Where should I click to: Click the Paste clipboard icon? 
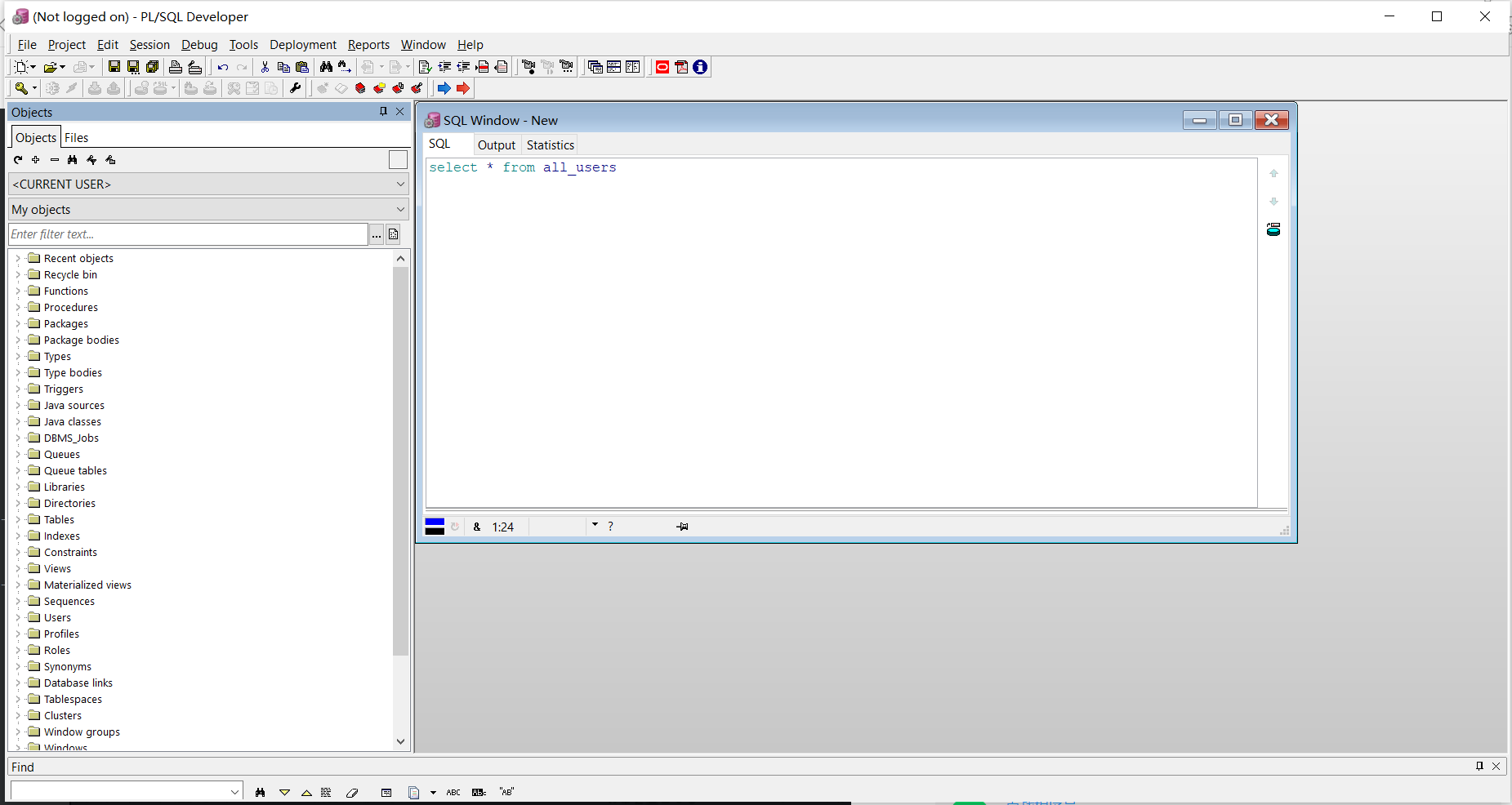pyautogui.click(x=302, y=67)
